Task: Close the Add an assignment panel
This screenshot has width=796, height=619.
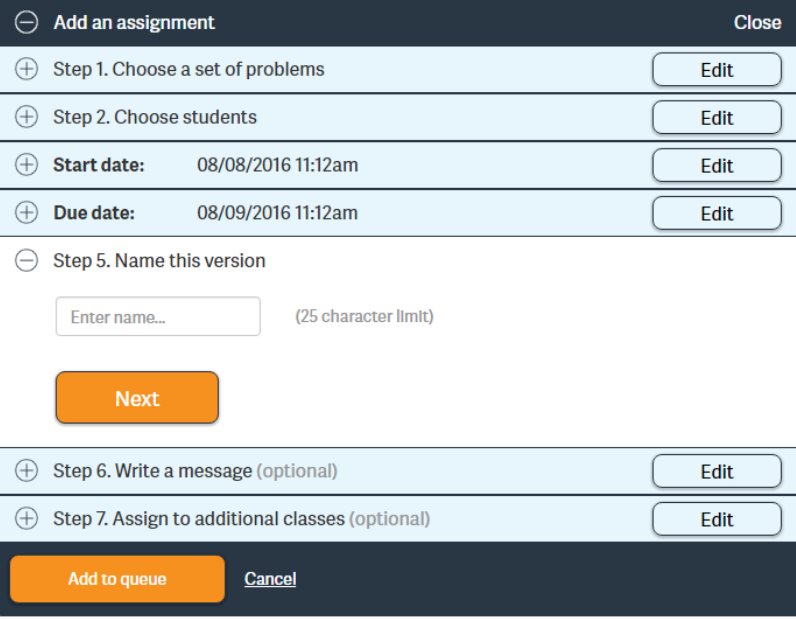Action: point(757,22)
